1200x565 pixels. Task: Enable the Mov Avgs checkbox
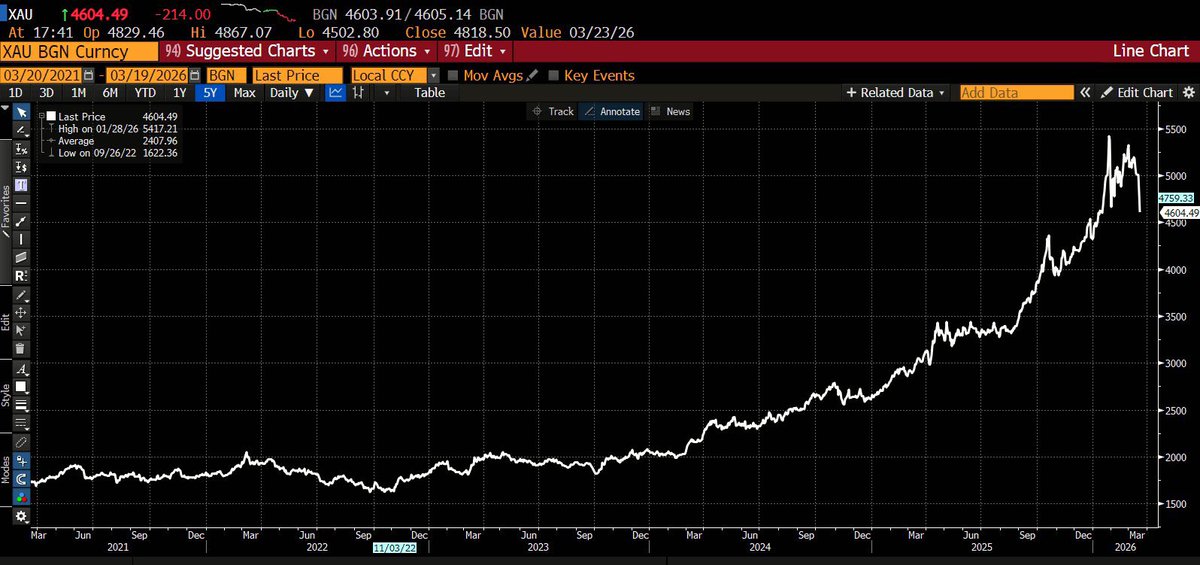point(454,75)
